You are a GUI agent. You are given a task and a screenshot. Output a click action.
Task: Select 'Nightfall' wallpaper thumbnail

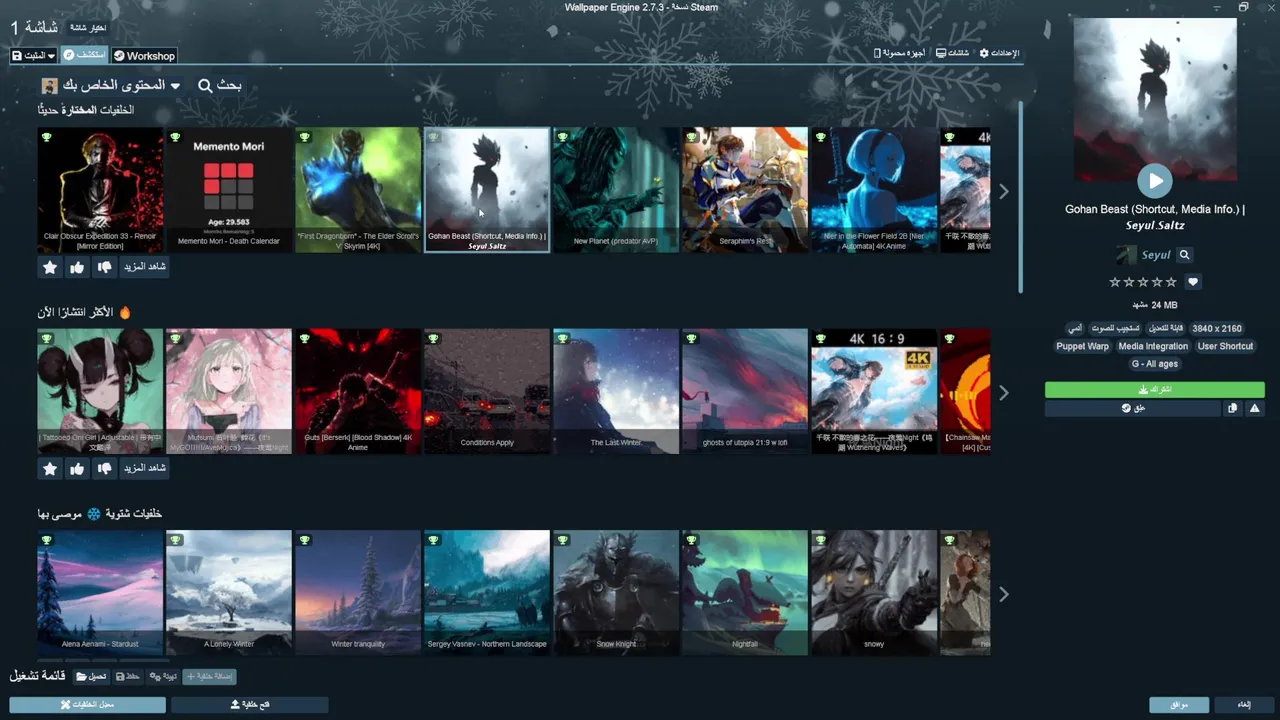tap(745, 593)
